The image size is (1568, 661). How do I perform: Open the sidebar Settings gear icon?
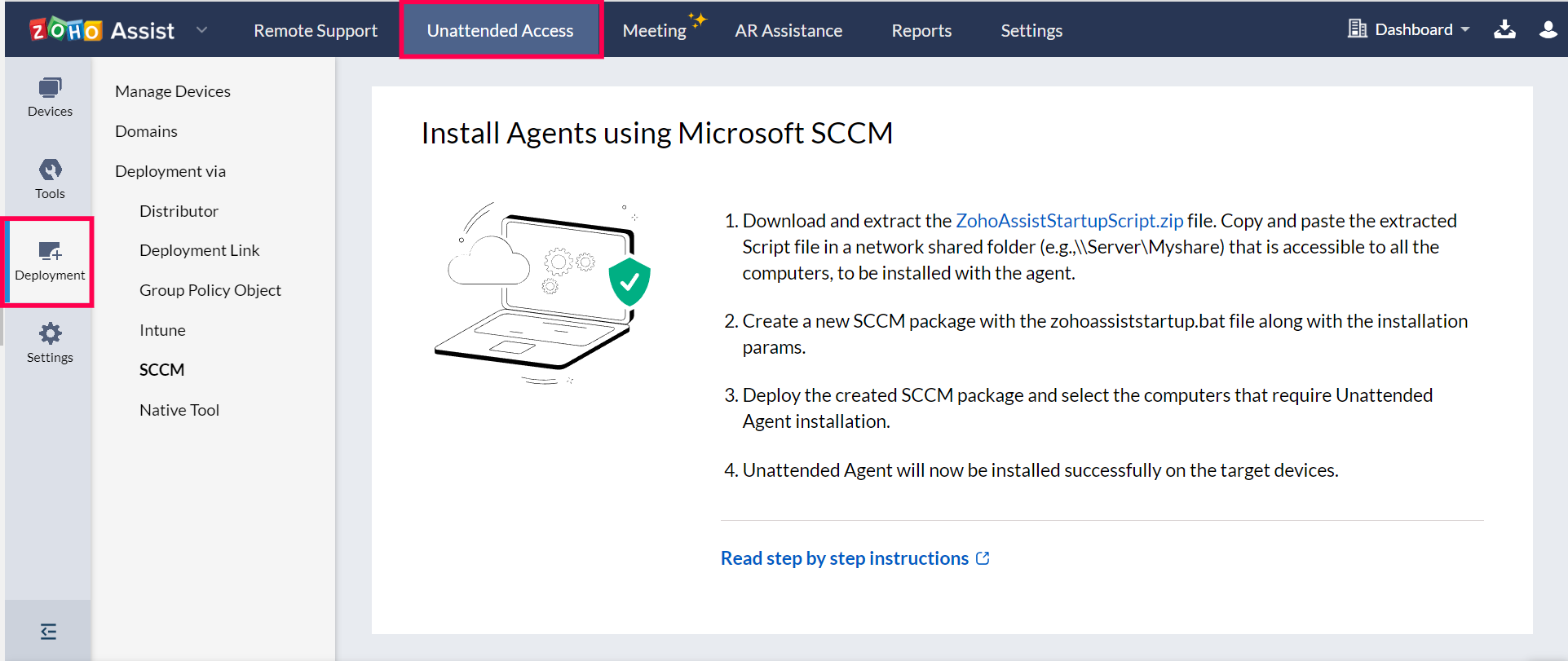point(50,343)
